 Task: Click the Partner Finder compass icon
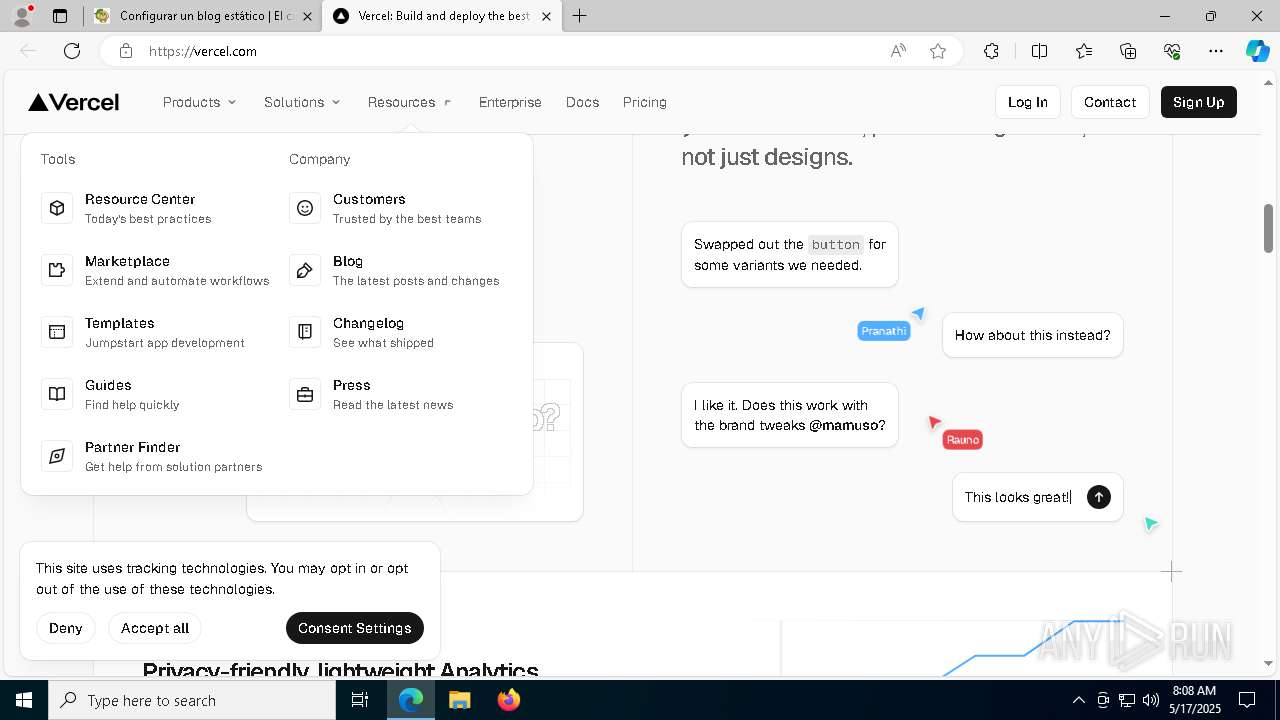(x=57, y=456)
